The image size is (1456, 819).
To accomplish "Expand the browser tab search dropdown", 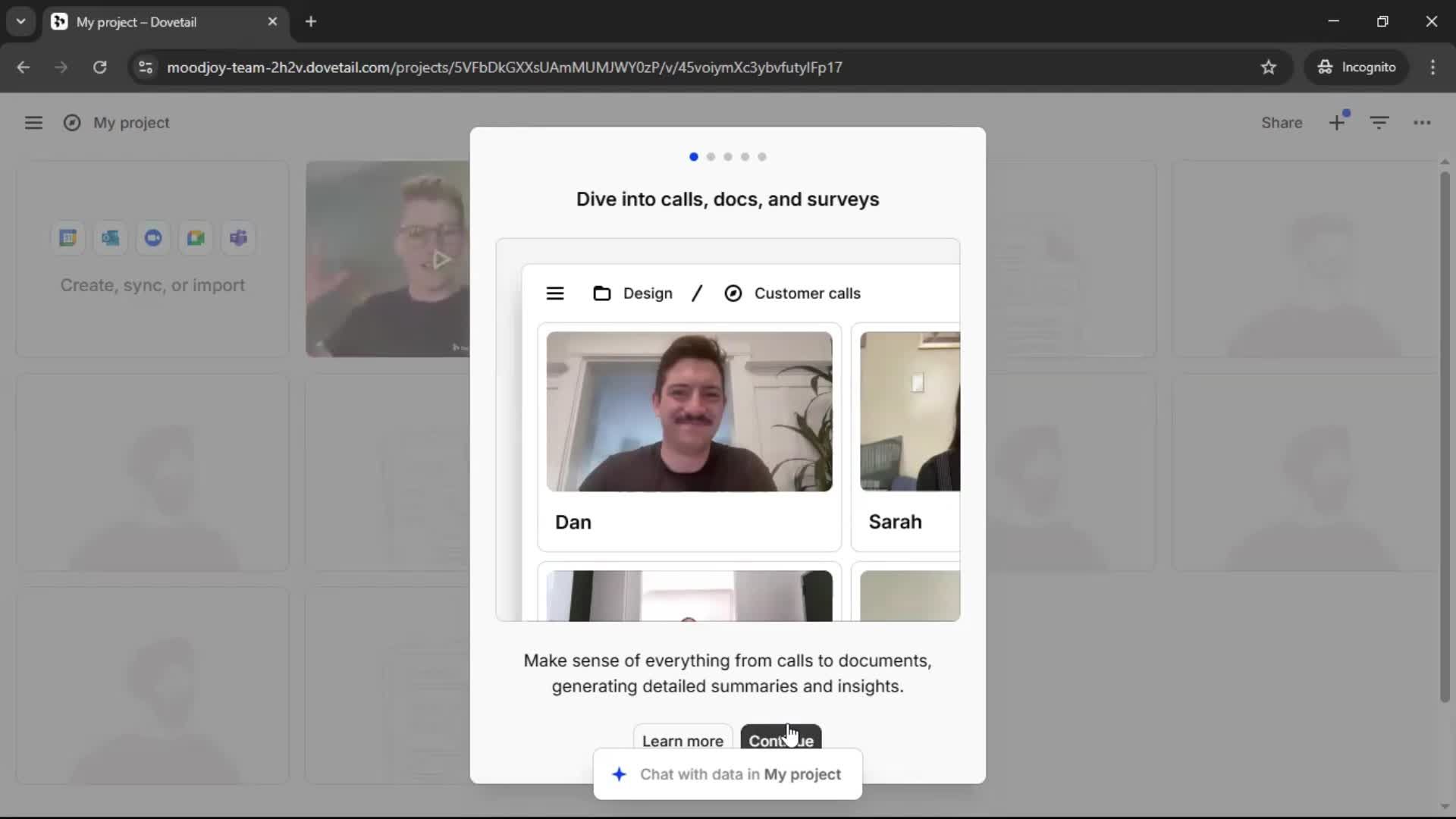I will [x=20, y=21].
